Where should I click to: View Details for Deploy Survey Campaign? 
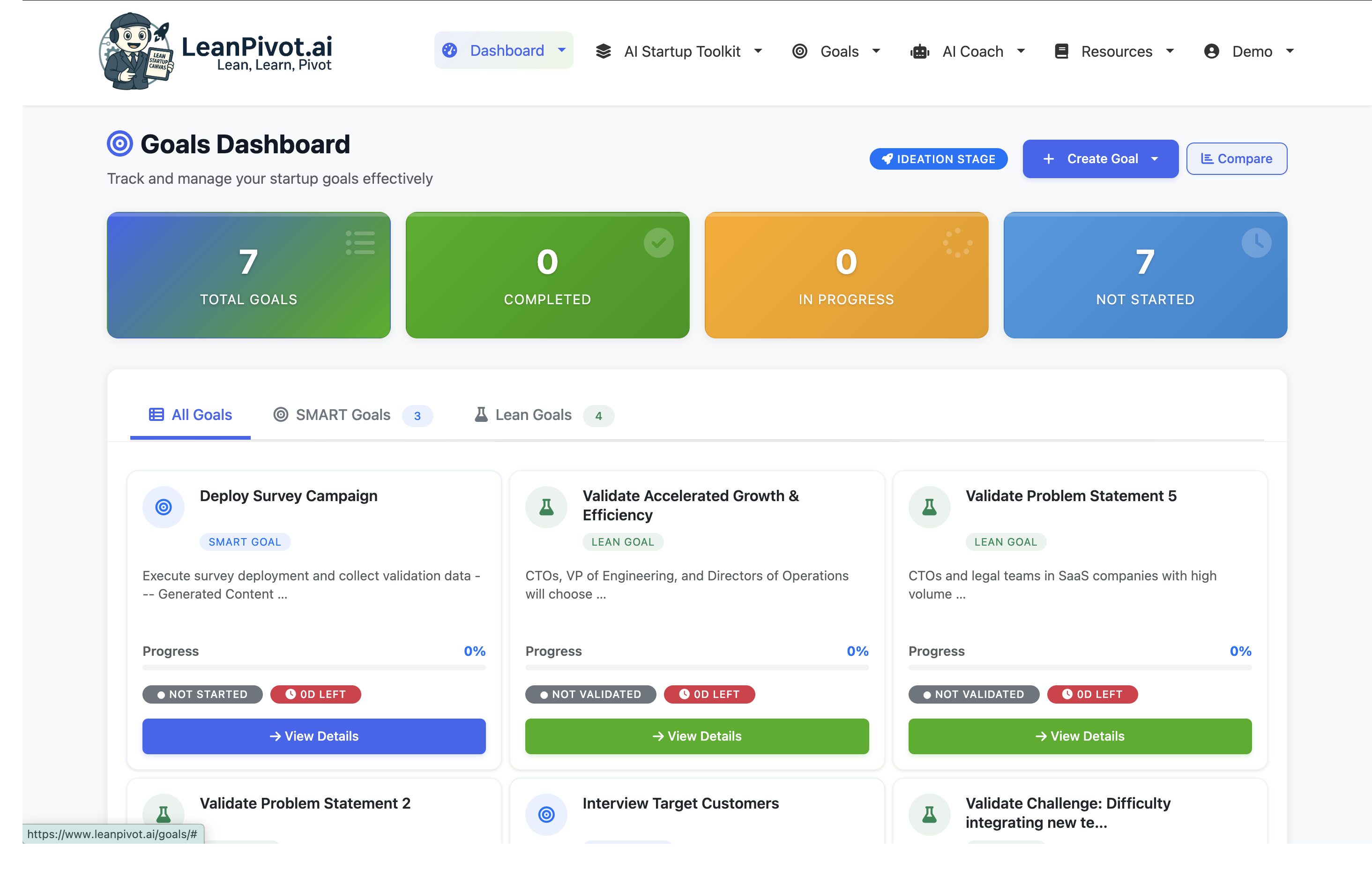(314, 736)
